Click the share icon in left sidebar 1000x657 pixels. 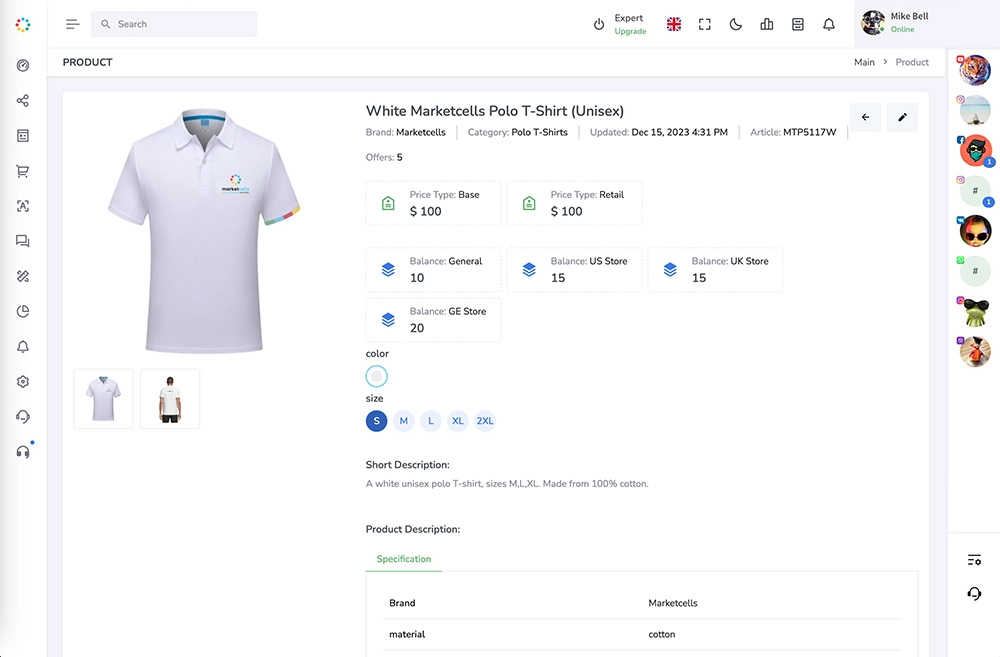[x=23, y=101]
